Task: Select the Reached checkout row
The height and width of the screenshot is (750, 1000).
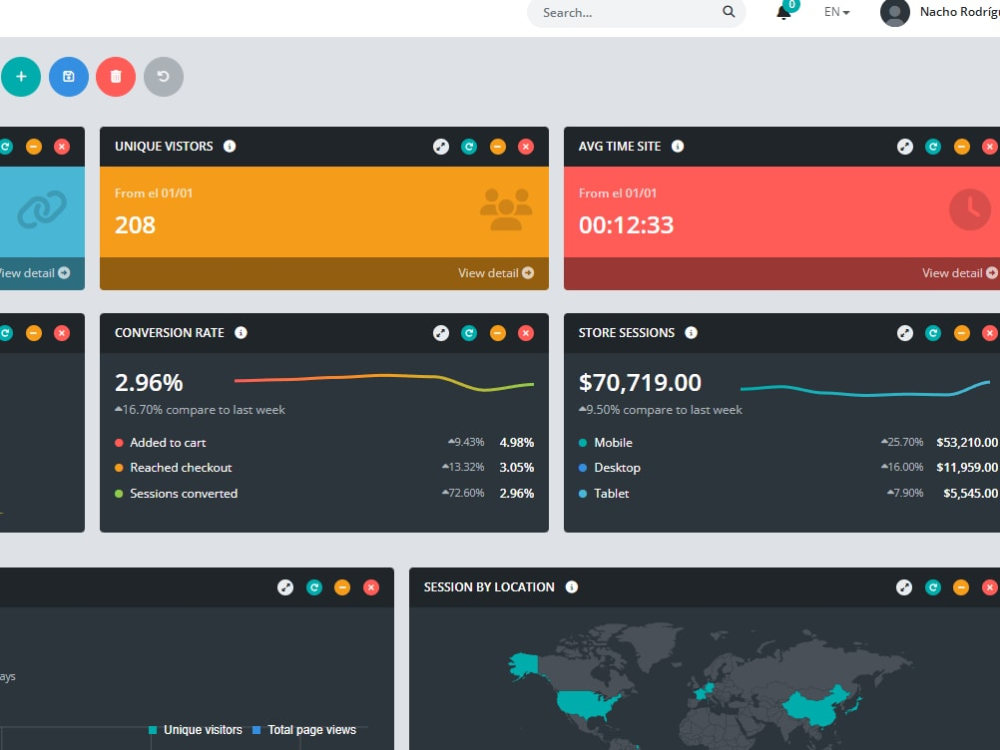Action: 324,467
